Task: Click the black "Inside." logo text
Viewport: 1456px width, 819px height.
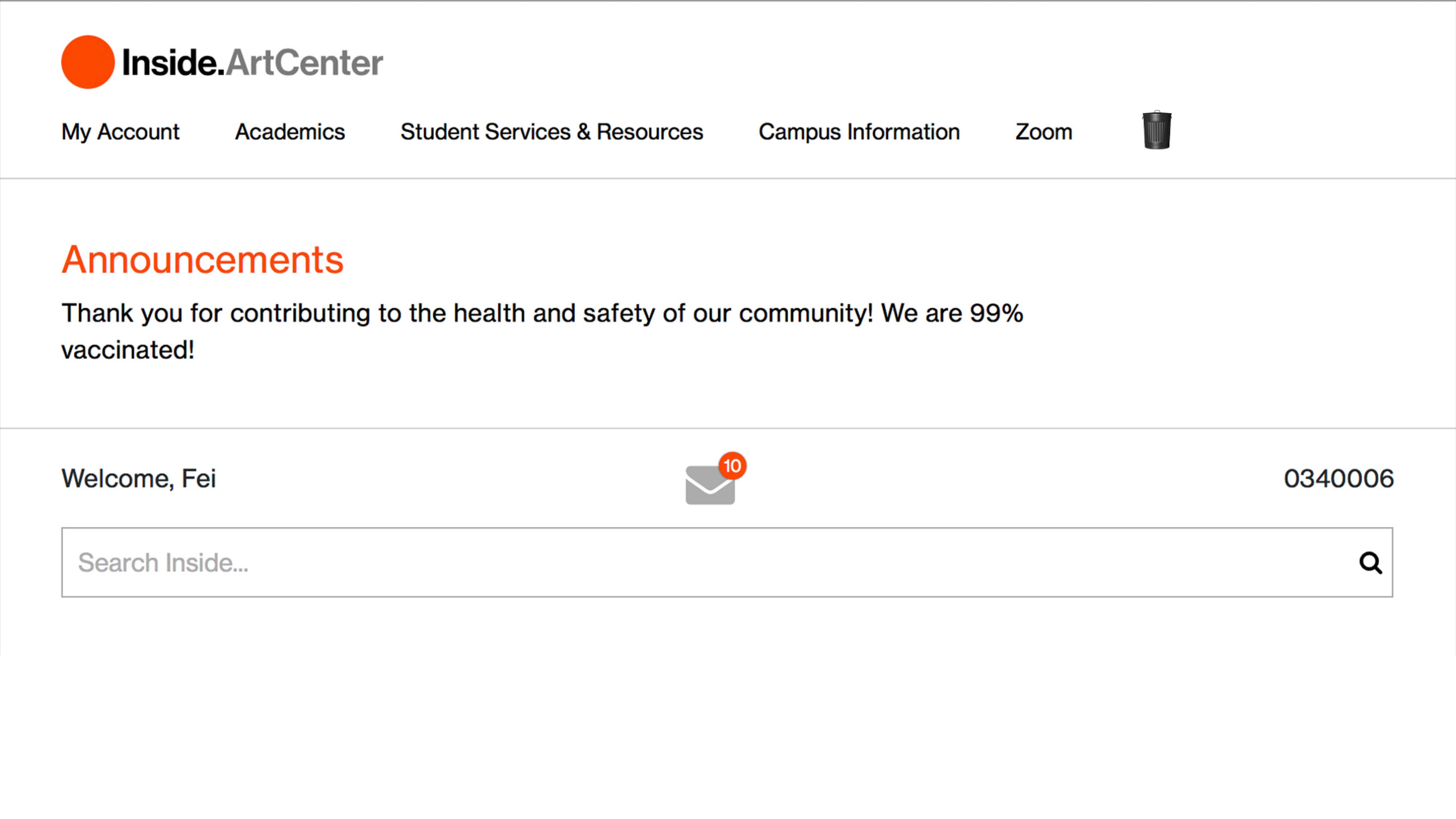Action: tap(173, 63)
